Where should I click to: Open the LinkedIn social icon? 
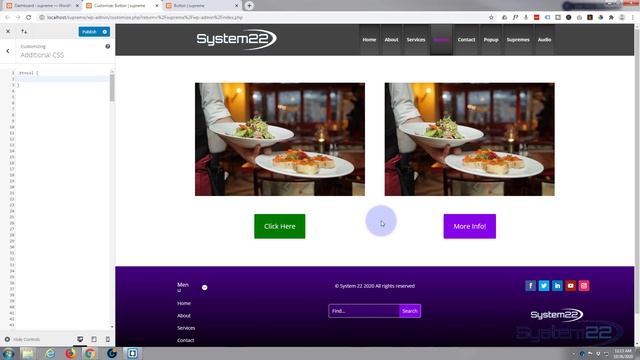(557, 286)
